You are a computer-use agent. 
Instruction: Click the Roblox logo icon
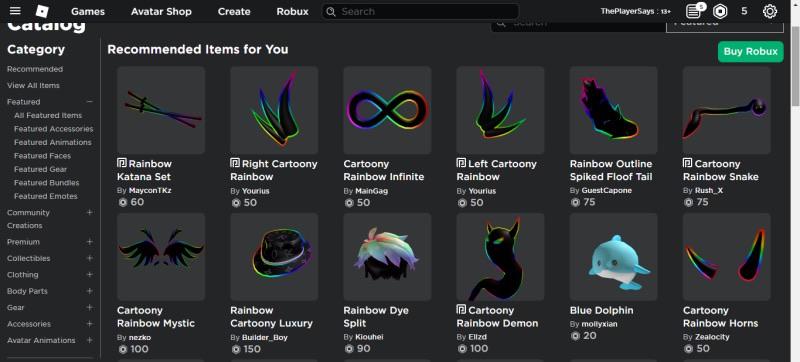(x=42, y=11)
